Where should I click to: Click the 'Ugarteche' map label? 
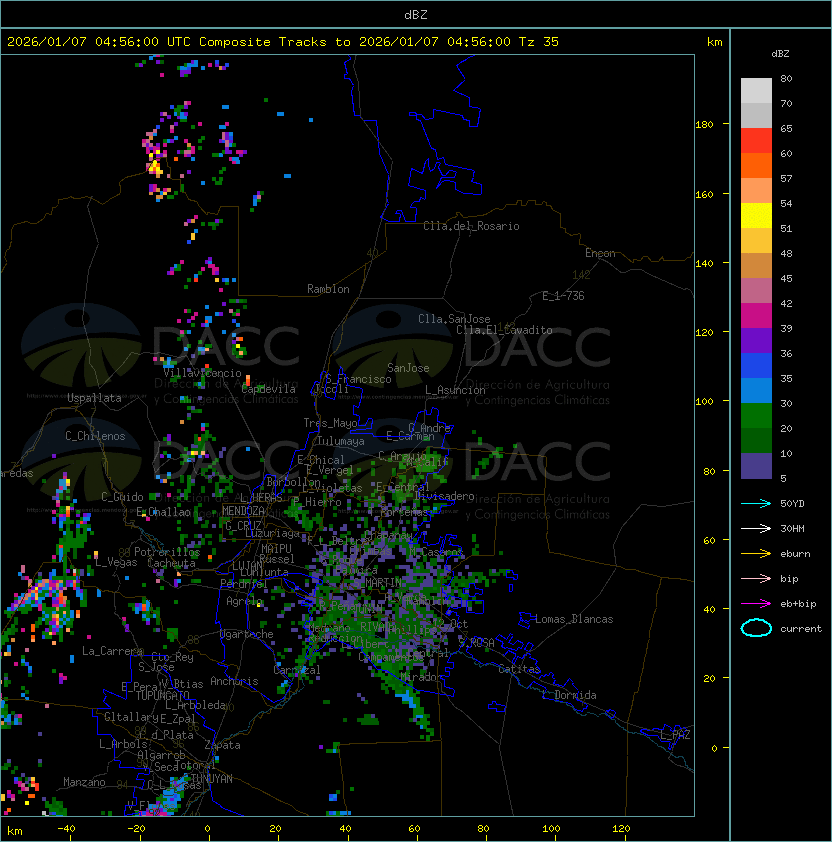[x=247, y=634]
